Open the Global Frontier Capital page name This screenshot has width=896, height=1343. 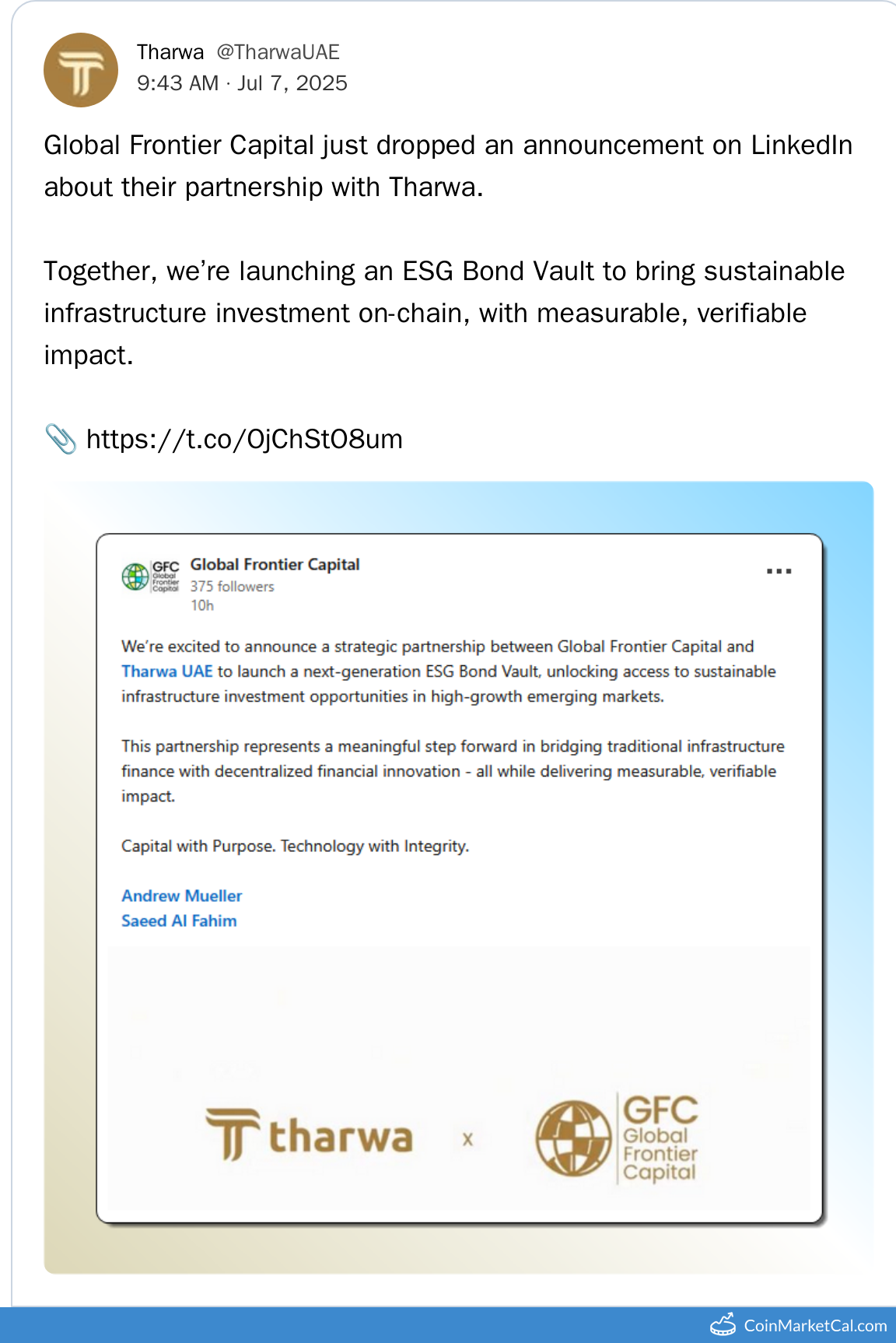[x=275, y=564]
